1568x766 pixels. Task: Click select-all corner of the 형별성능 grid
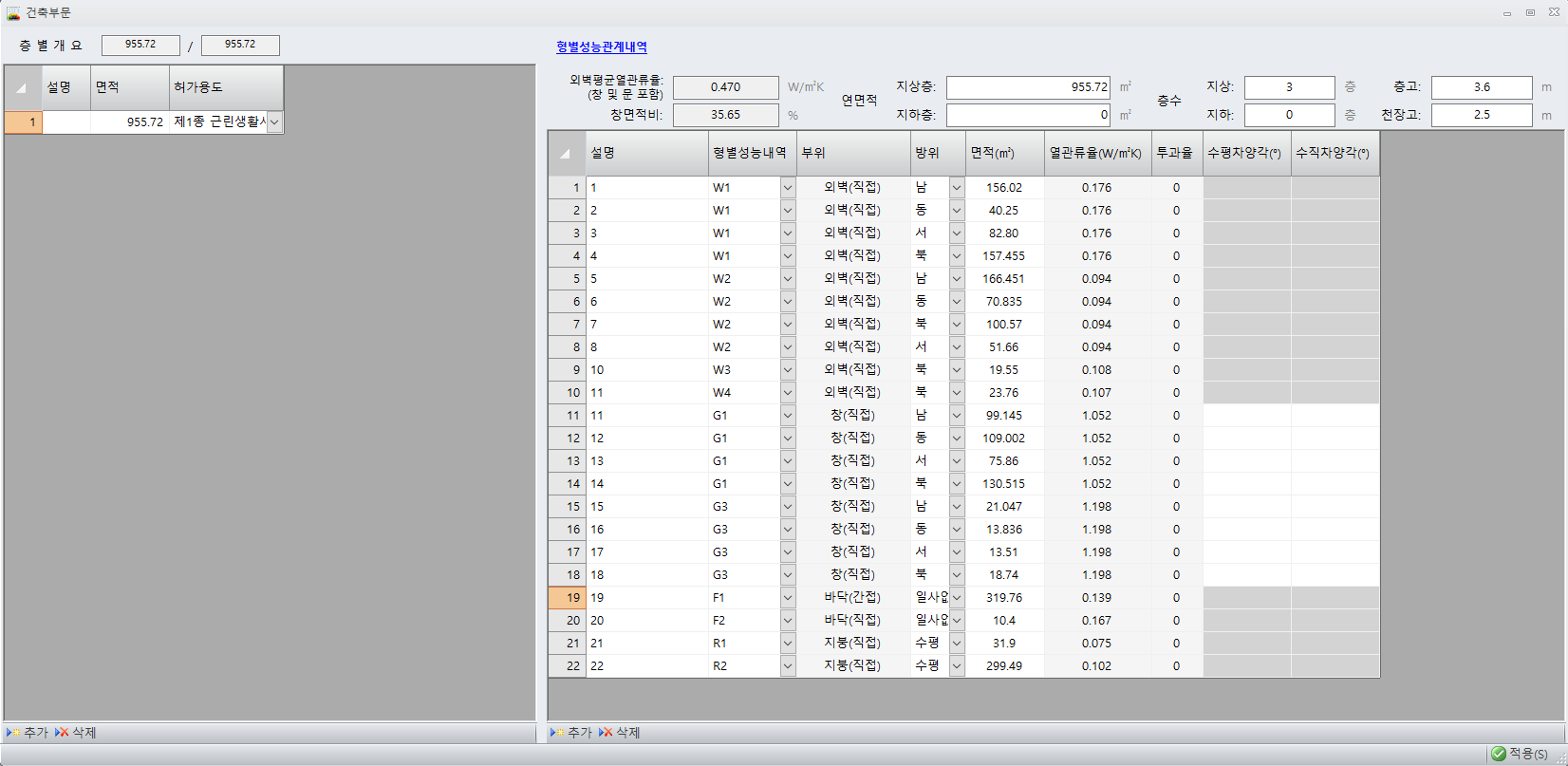point(566,153)
